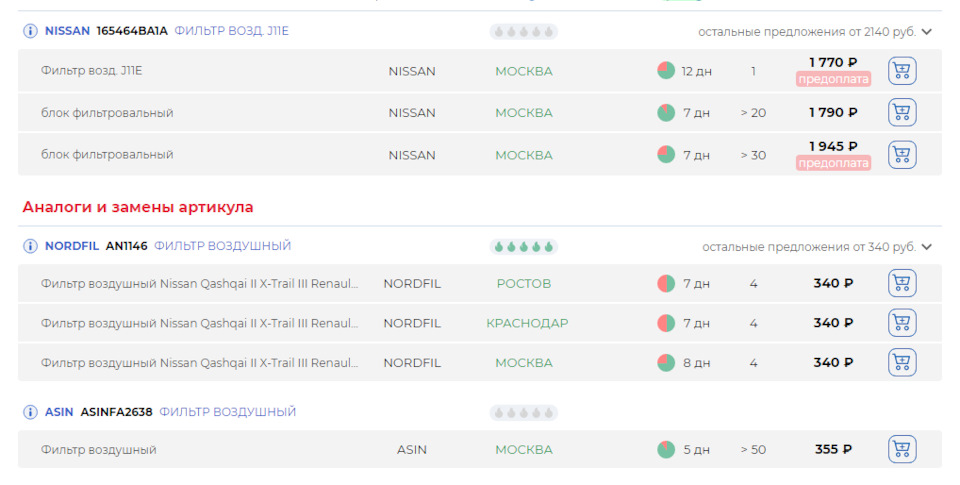960x485 pixels.
Task: Click блок фильтровальный in the >20 row
Action: click(107, 113)
